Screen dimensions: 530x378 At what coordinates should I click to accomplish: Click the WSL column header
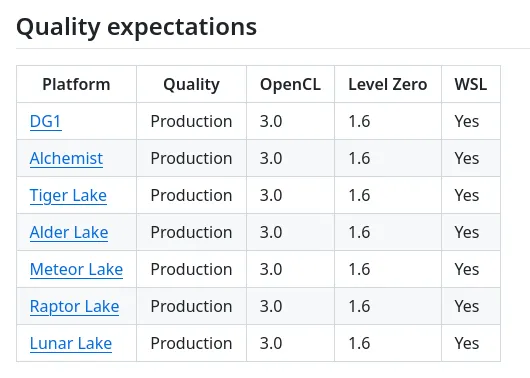pos(471,84)
